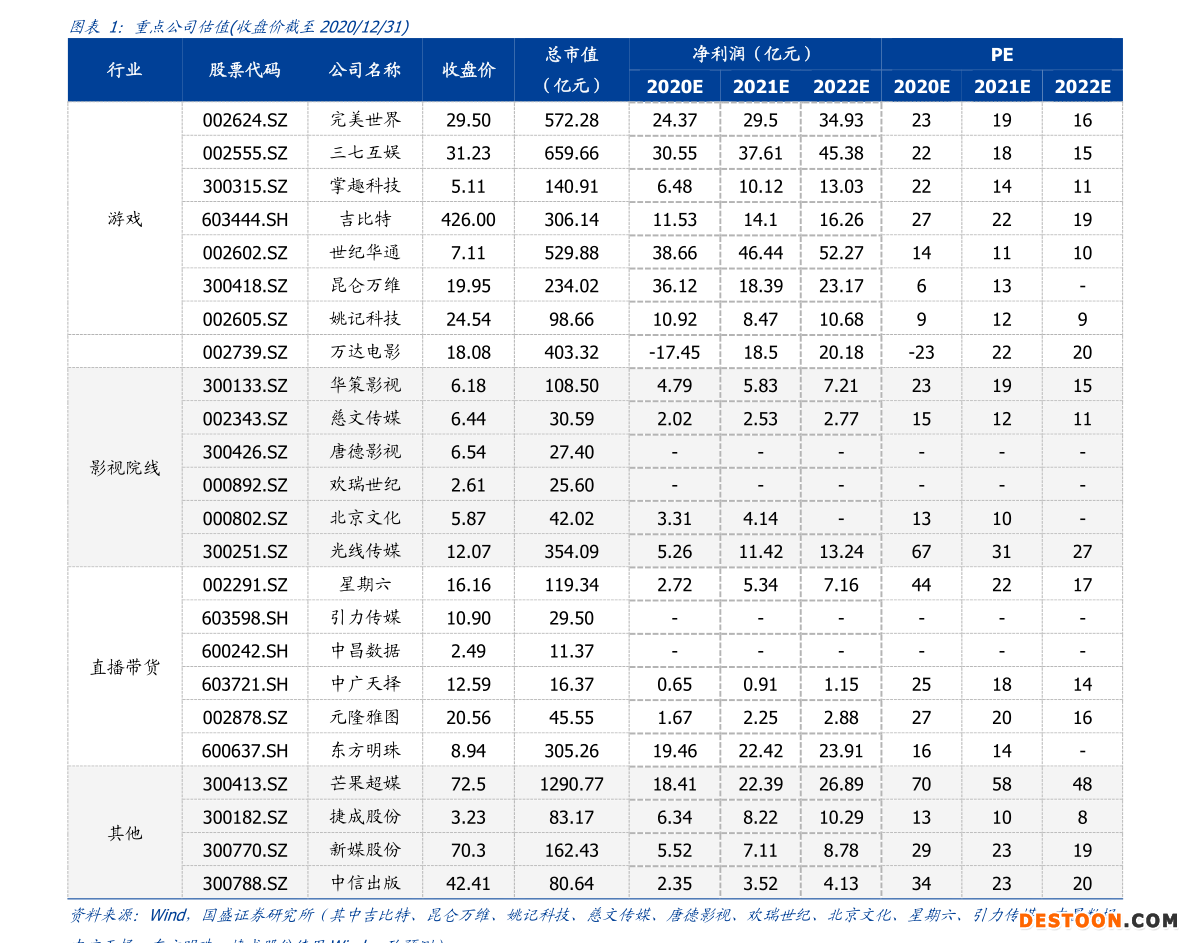Click the 游戏 industry category cell
Viewport: 1191px width, 943px height.
tap(125, 219)
